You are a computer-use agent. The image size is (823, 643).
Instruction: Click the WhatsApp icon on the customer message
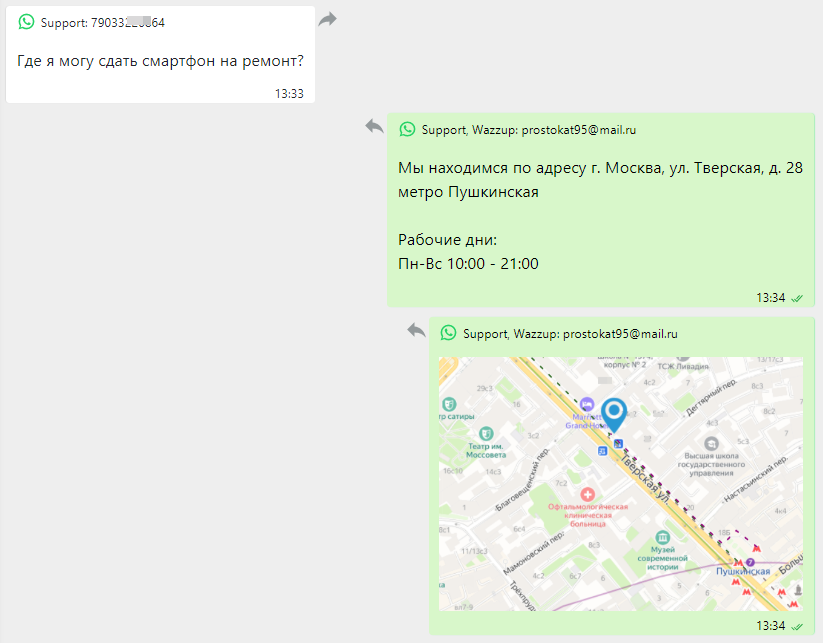[25, 21]
